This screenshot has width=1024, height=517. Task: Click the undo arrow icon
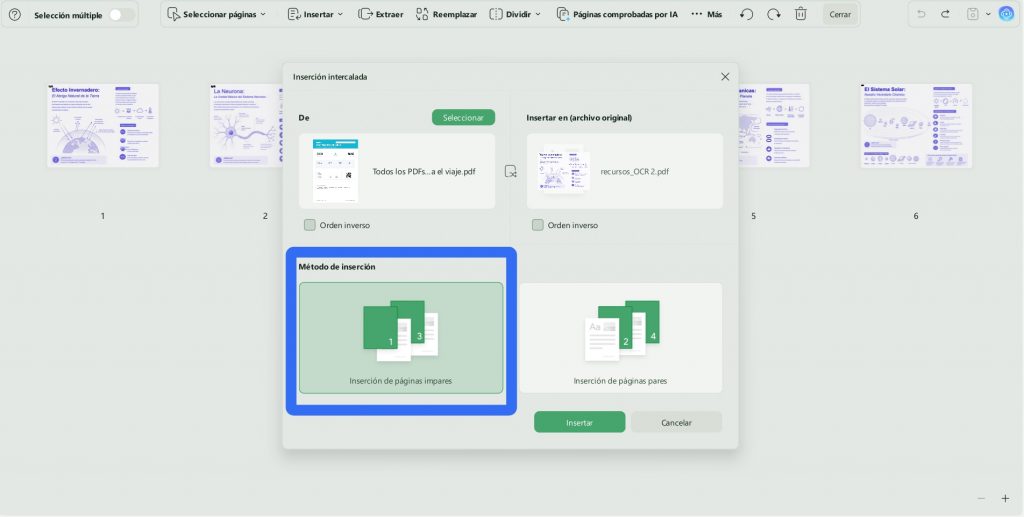(921, 14)
